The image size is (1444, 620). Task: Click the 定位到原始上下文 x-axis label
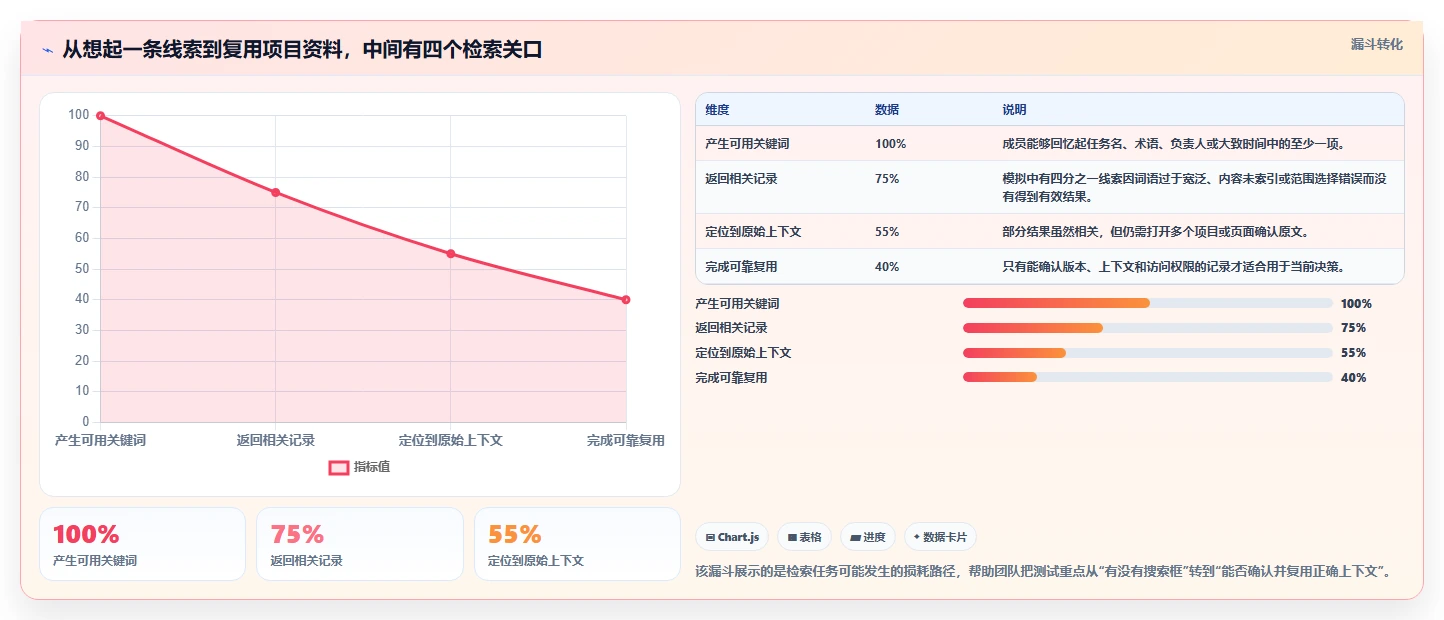[451, 441]
